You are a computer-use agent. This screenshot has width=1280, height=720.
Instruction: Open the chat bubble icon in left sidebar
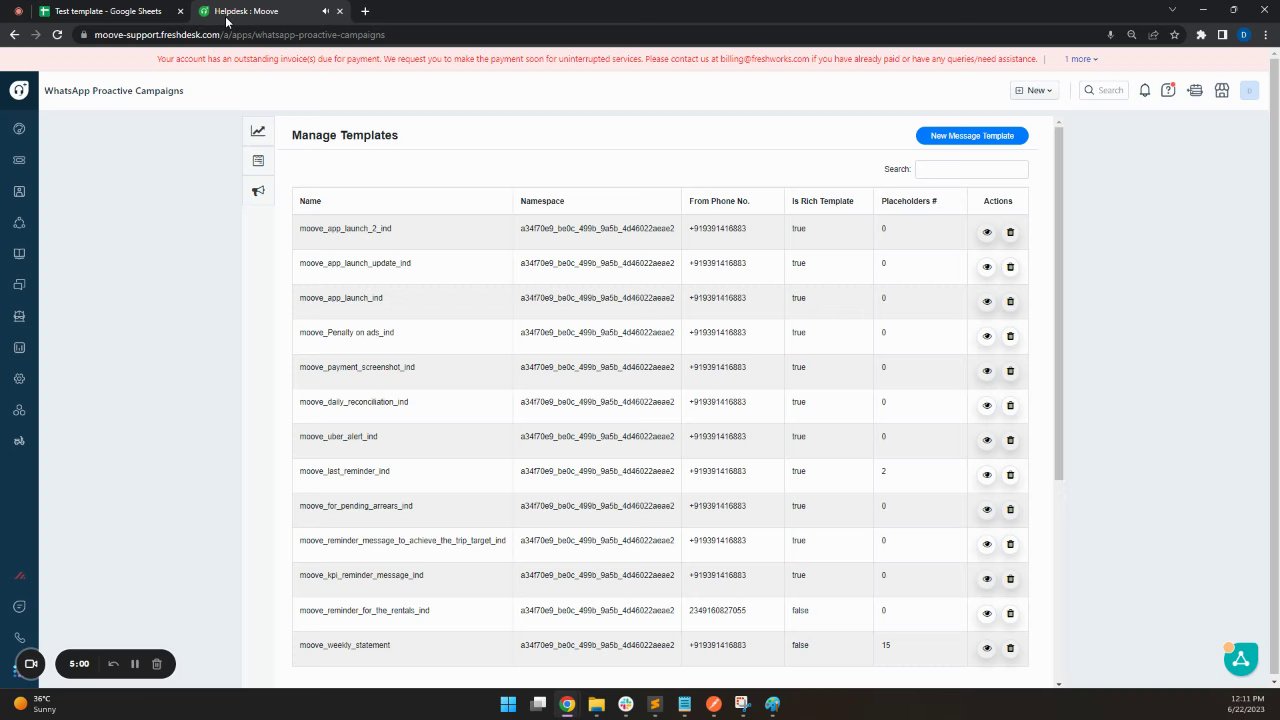pos(19,607)
